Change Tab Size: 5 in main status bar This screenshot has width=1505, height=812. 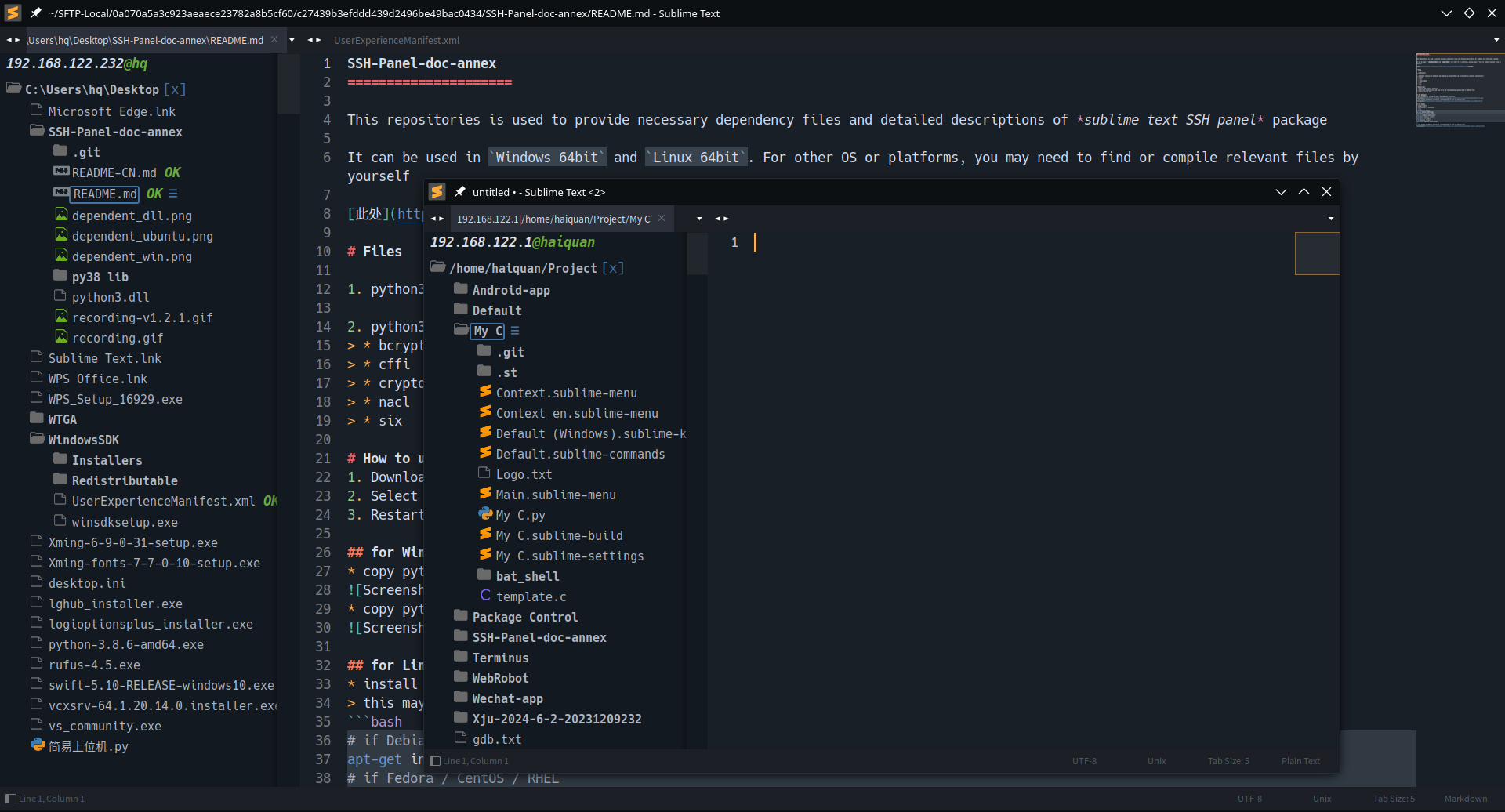point(1394,799)
